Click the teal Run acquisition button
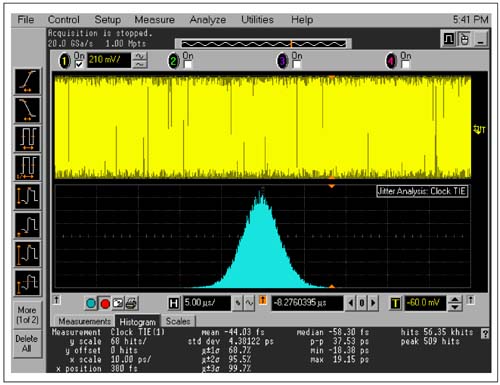This screenshot has width=500, height=385. tap(91, 303)
